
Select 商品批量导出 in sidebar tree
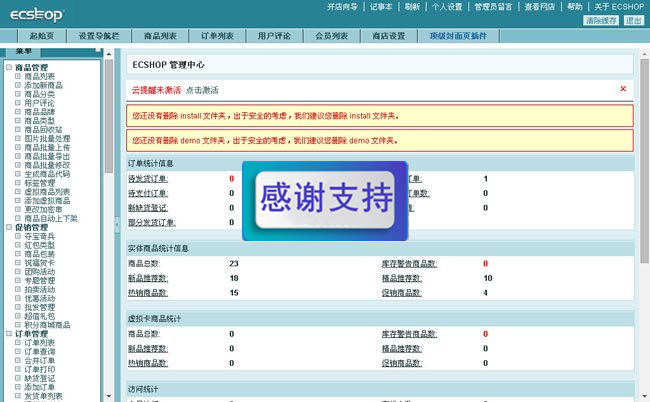click(47, 156)
